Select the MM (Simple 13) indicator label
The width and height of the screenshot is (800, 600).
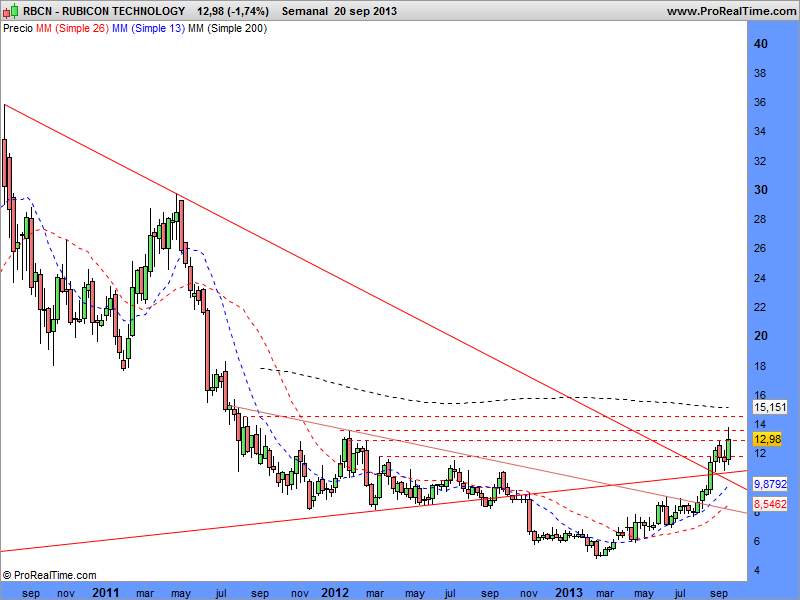148,28
